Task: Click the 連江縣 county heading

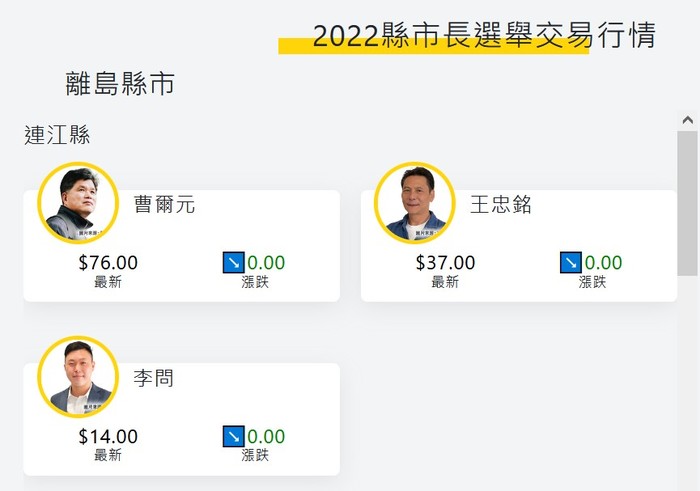Action: (57, 135)
